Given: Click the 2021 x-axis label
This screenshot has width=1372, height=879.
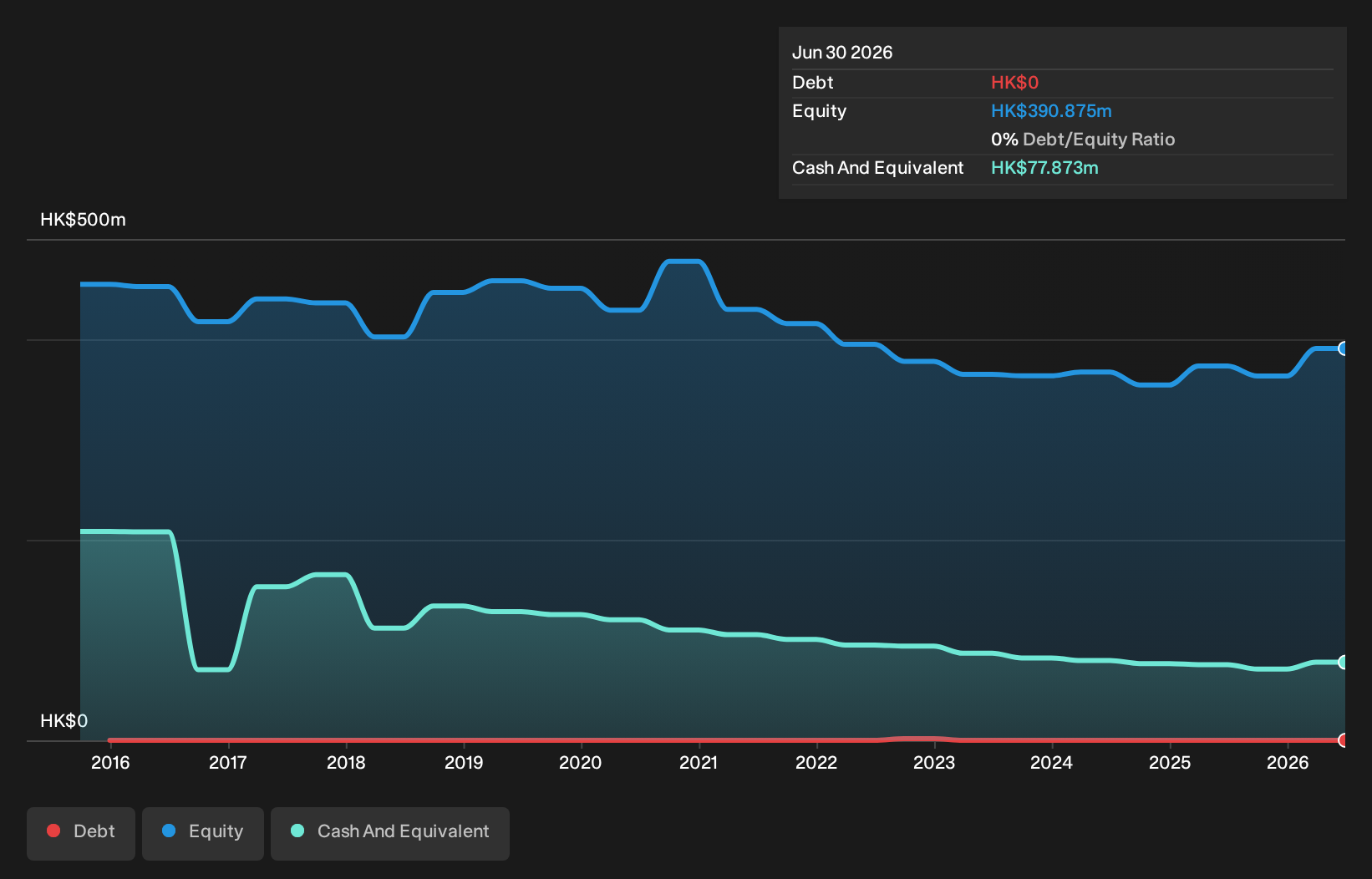Looking at the screenshot, I should (x=699, y=762).
